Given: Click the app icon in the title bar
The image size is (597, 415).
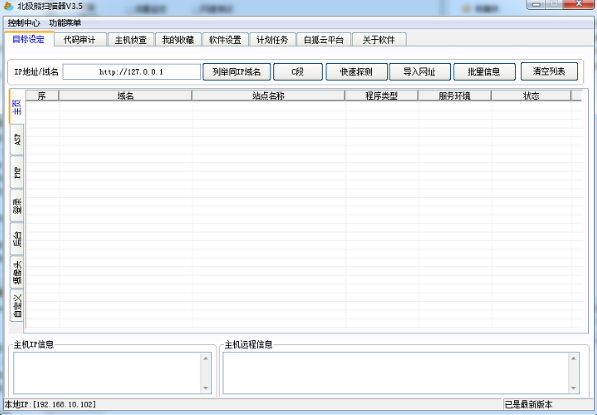Looking at the screenshot, I should coord(8,6).
